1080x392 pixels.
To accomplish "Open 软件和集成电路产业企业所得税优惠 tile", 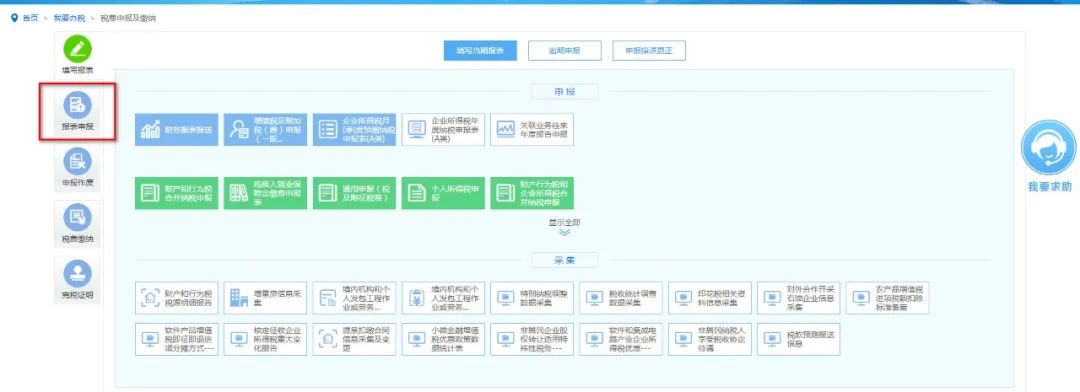I will pos(621,339).
